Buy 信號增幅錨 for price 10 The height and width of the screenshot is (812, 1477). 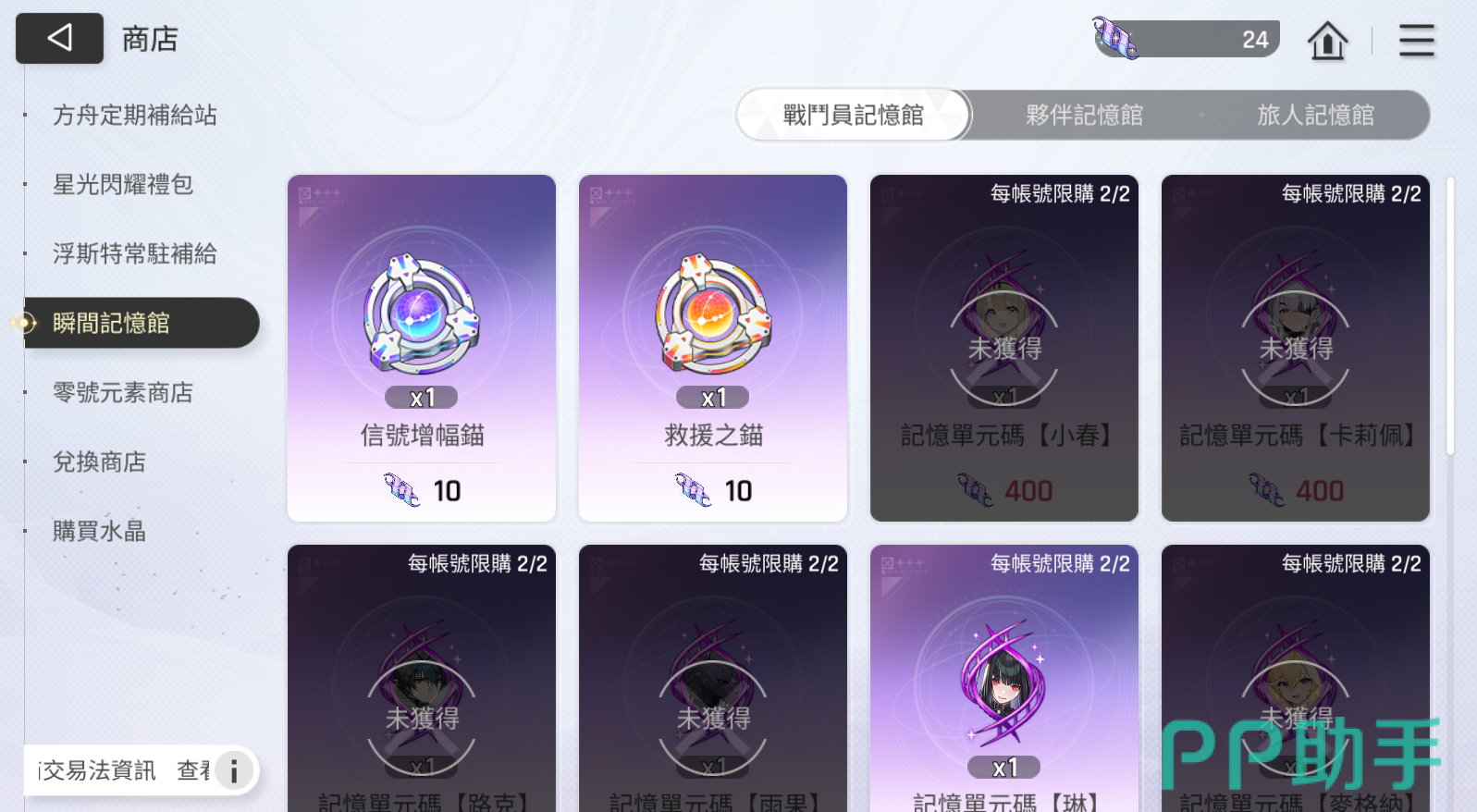click(422, 491)
